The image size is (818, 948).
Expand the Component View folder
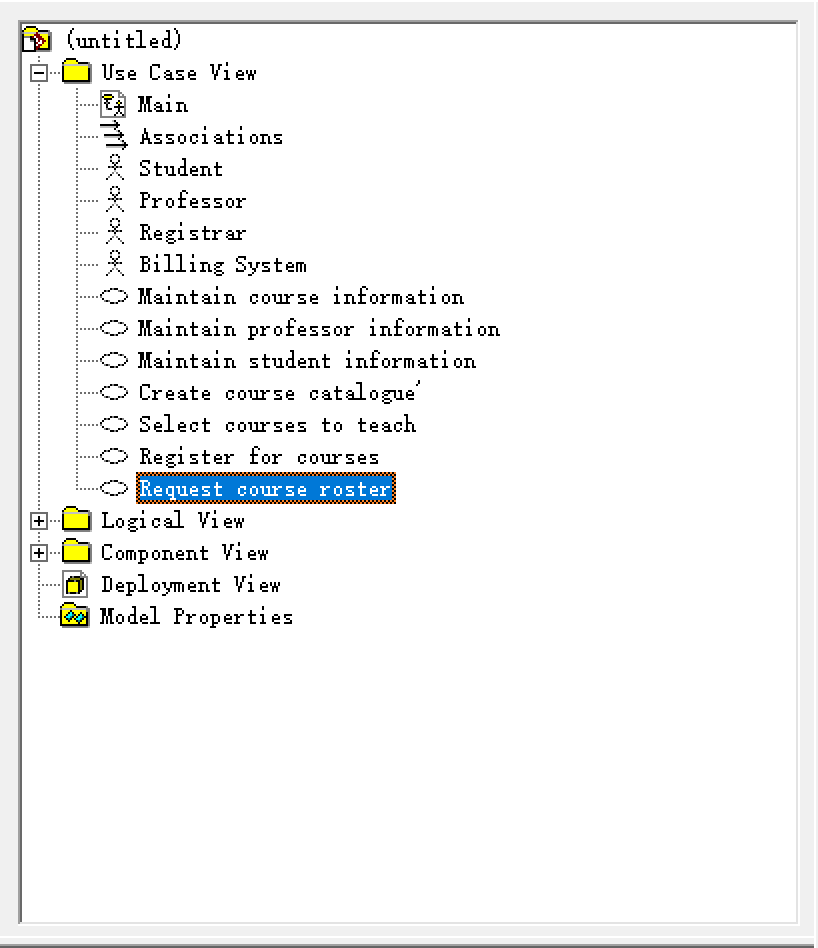click(x=39, y=553)
